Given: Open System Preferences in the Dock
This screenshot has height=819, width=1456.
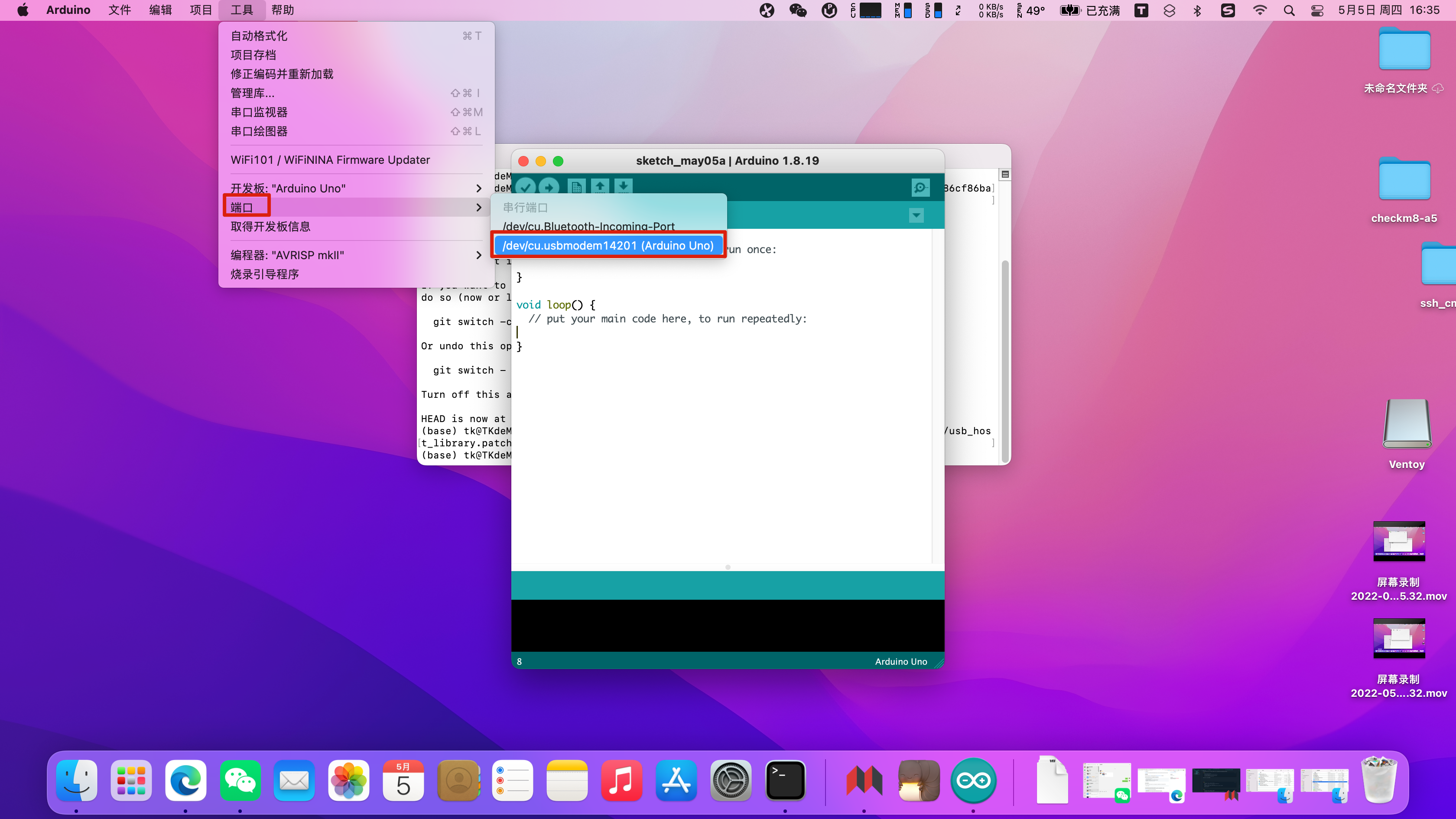Looking at the screenshot, I should (x=730, y=780).
